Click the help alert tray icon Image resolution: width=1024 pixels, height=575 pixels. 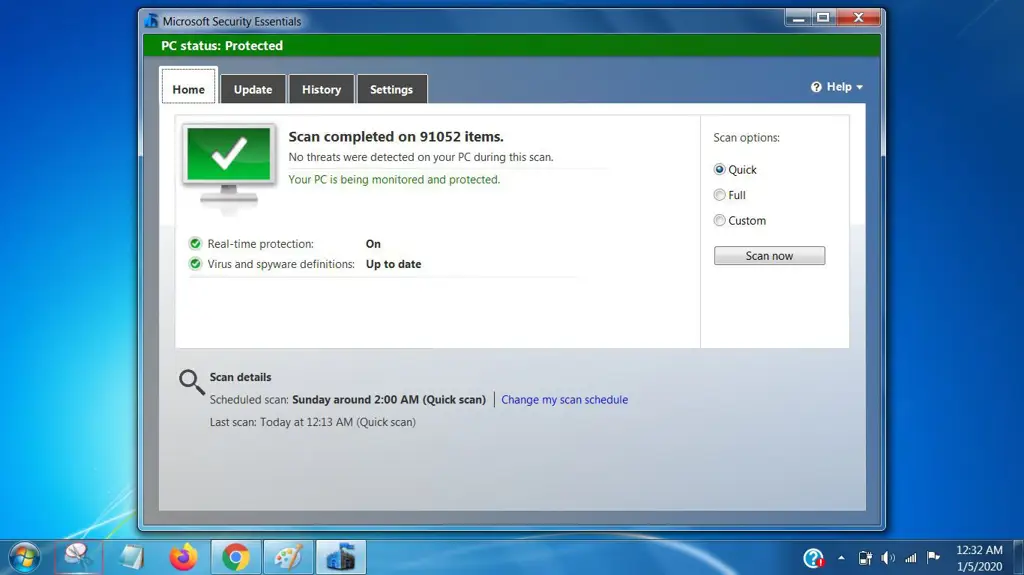point(813,558)
